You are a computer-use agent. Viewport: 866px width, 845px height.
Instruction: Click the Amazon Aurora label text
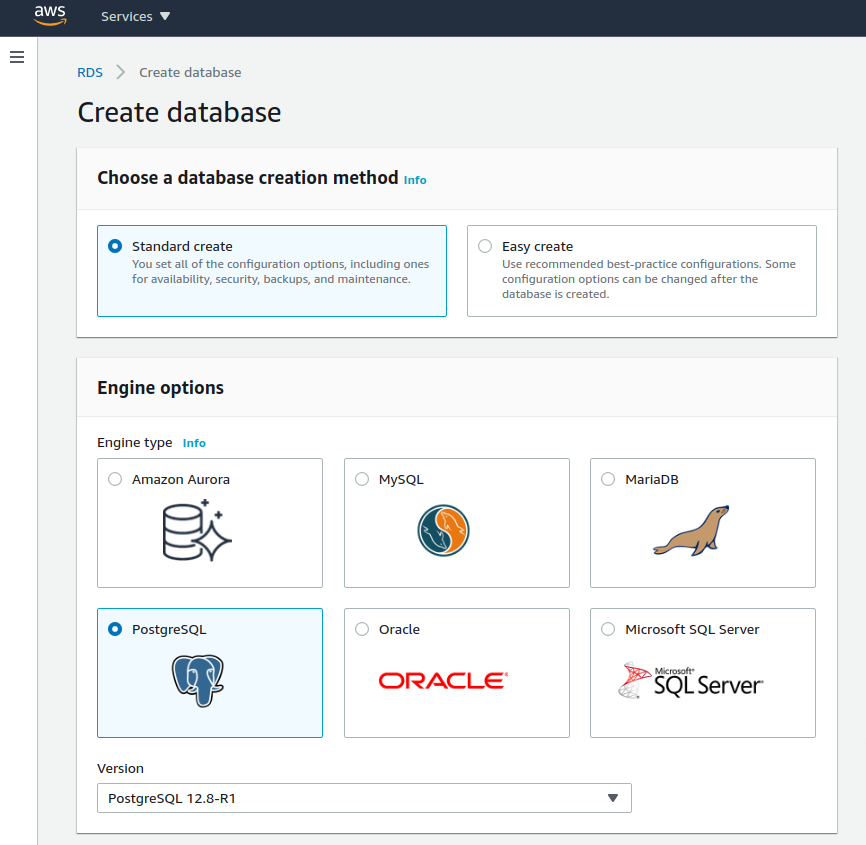point(181,479)
